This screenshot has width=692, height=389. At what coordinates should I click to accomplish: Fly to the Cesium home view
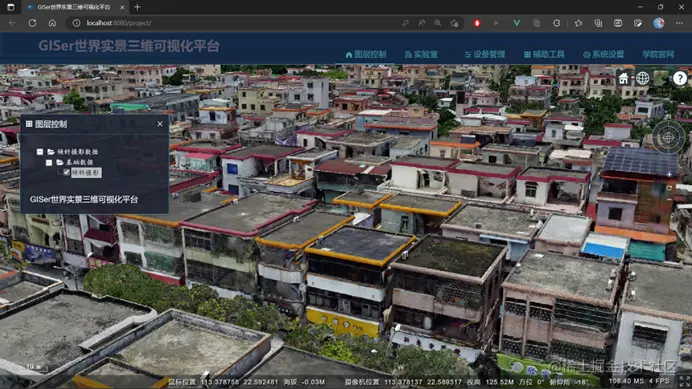coord(623,79)
